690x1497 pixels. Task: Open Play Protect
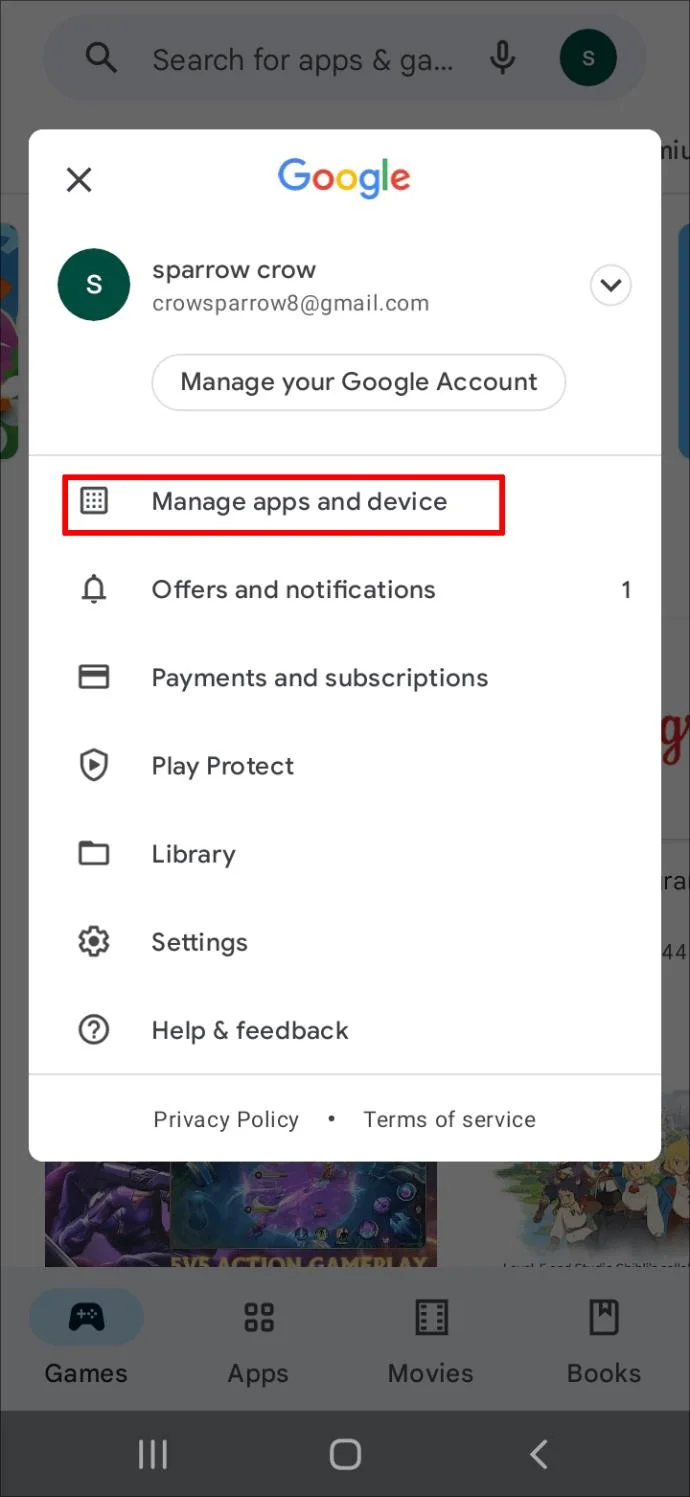point(345,766)
